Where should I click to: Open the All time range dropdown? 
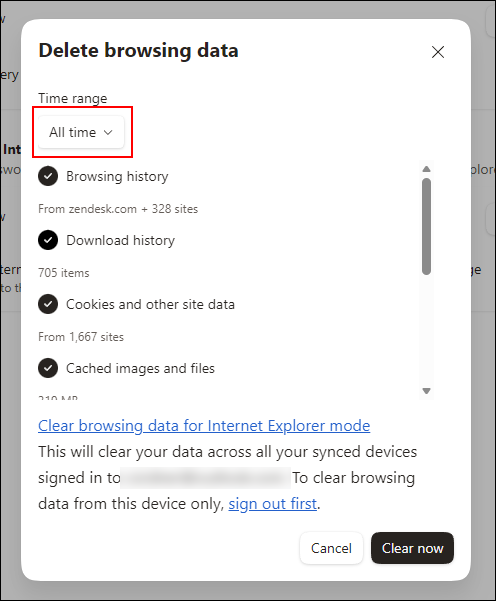[81, 132]
